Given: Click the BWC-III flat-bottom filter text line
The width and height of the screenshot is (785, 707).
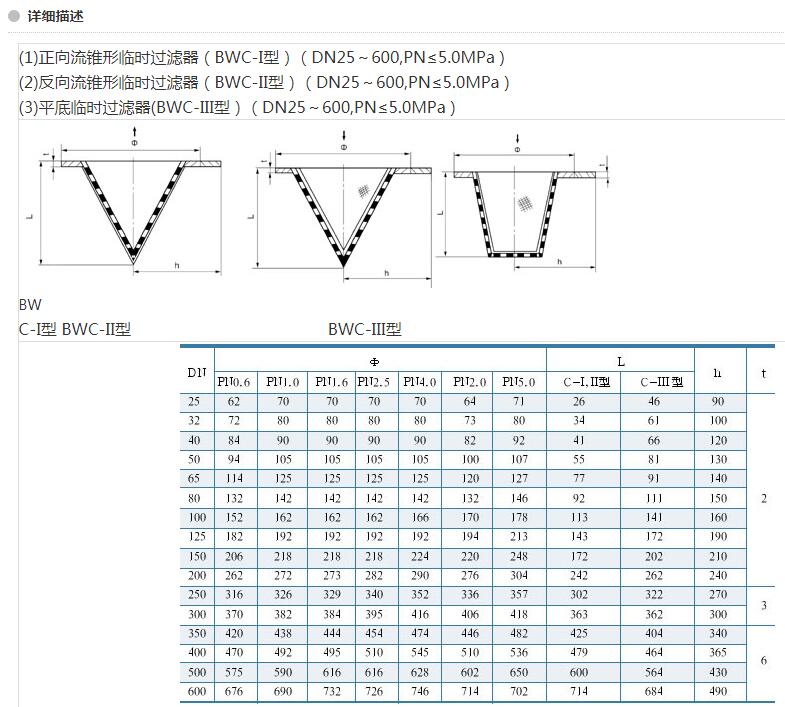Looking at the screenshot, I should coord(237,107).
